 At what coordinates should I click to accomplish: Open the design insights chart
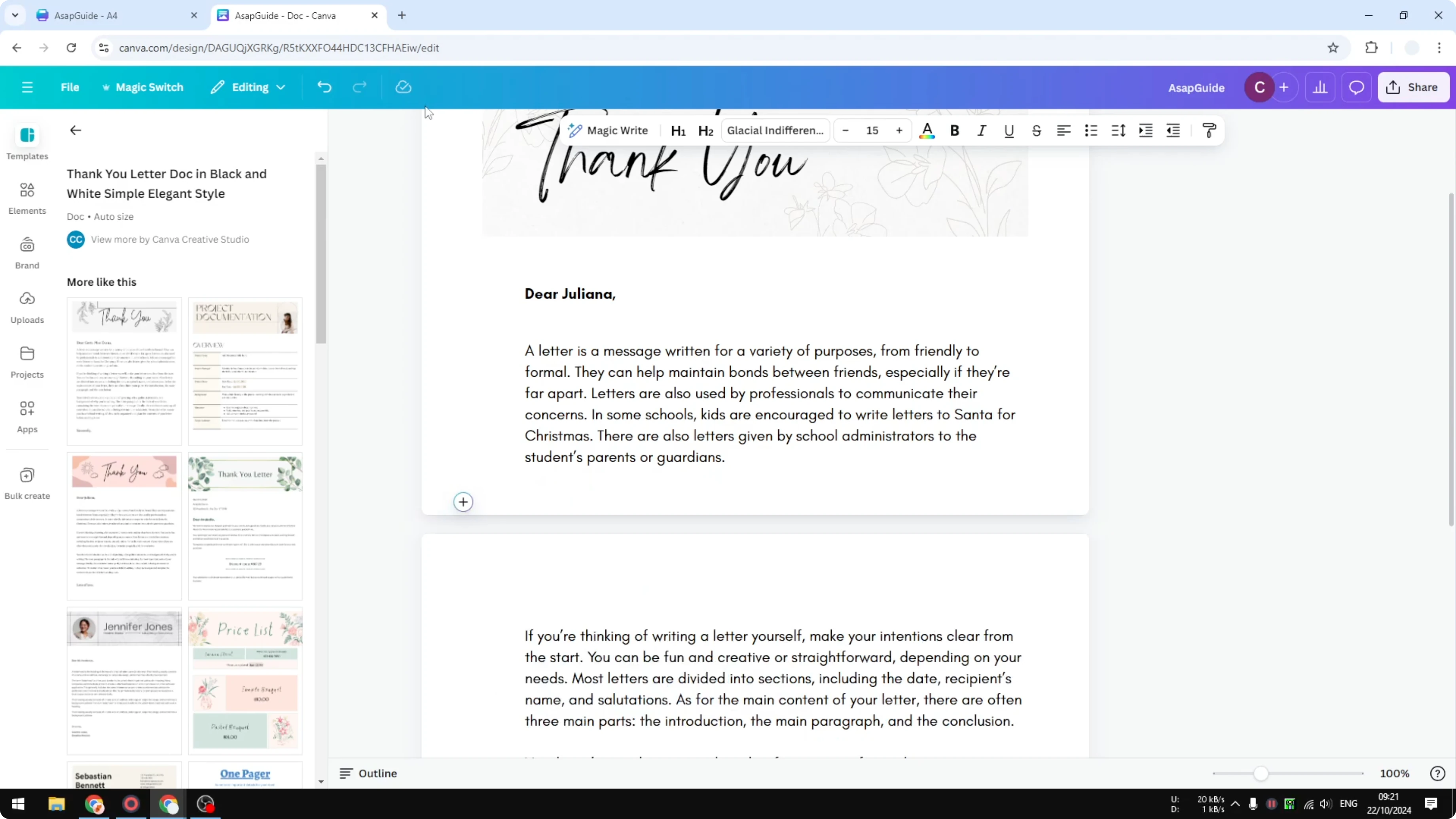[1320, 87]
